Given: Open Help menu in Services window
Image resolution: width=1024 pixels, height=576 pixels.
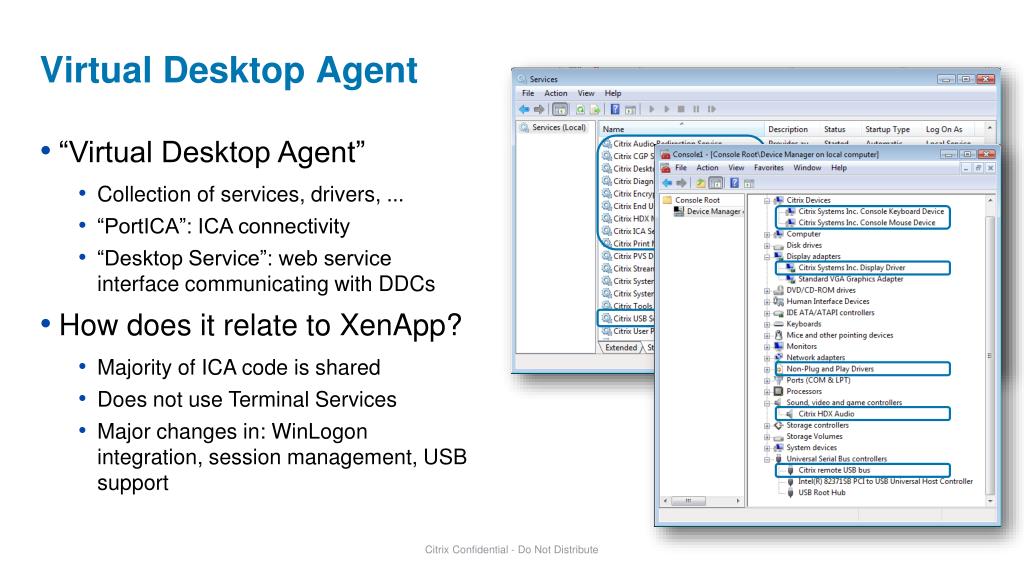Looking at the screenshot, I should (613, 93).
